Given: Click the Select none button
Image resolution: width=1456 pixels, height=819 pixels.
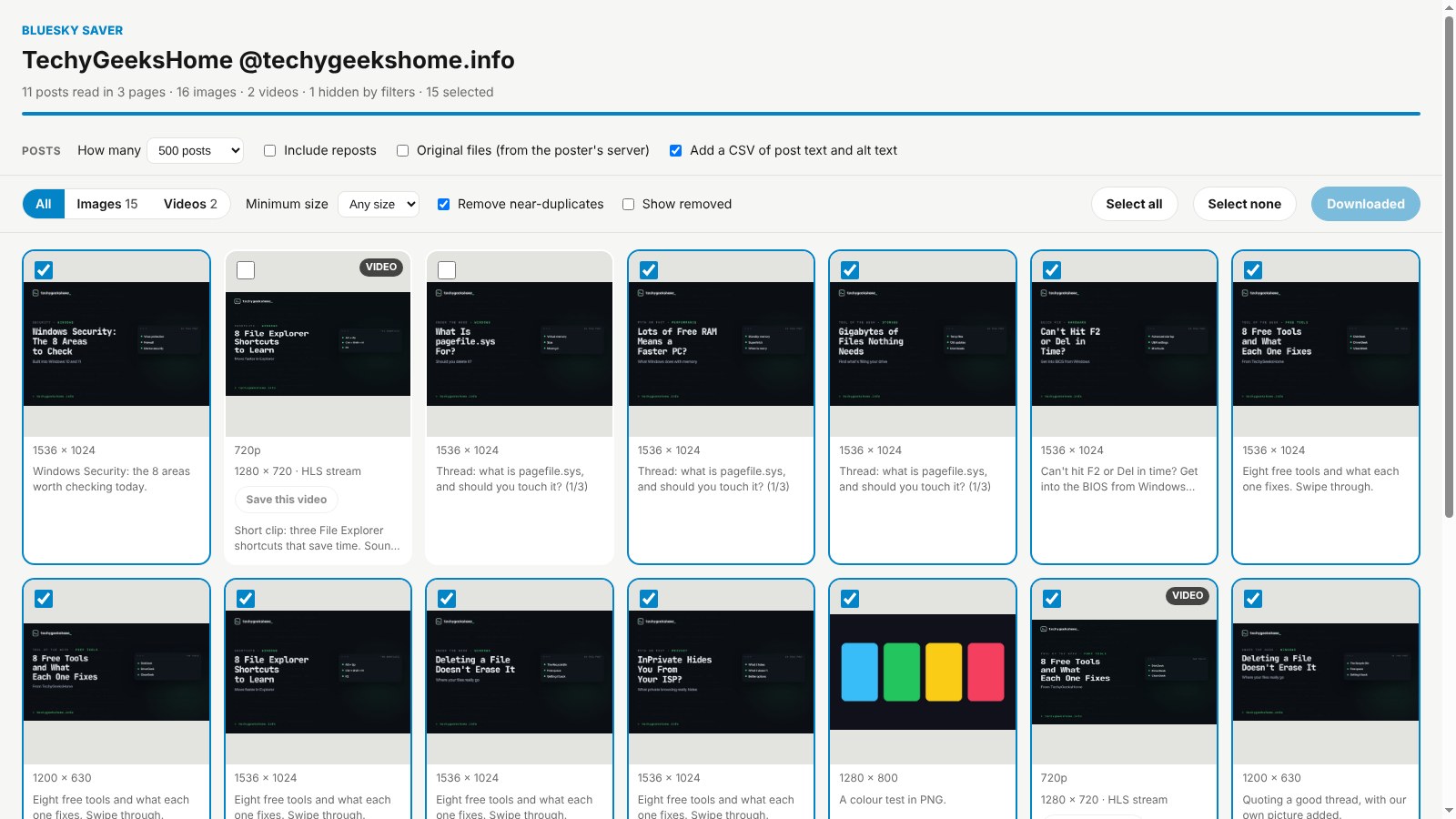Looking at the screenshot, I should (1244, 204).
